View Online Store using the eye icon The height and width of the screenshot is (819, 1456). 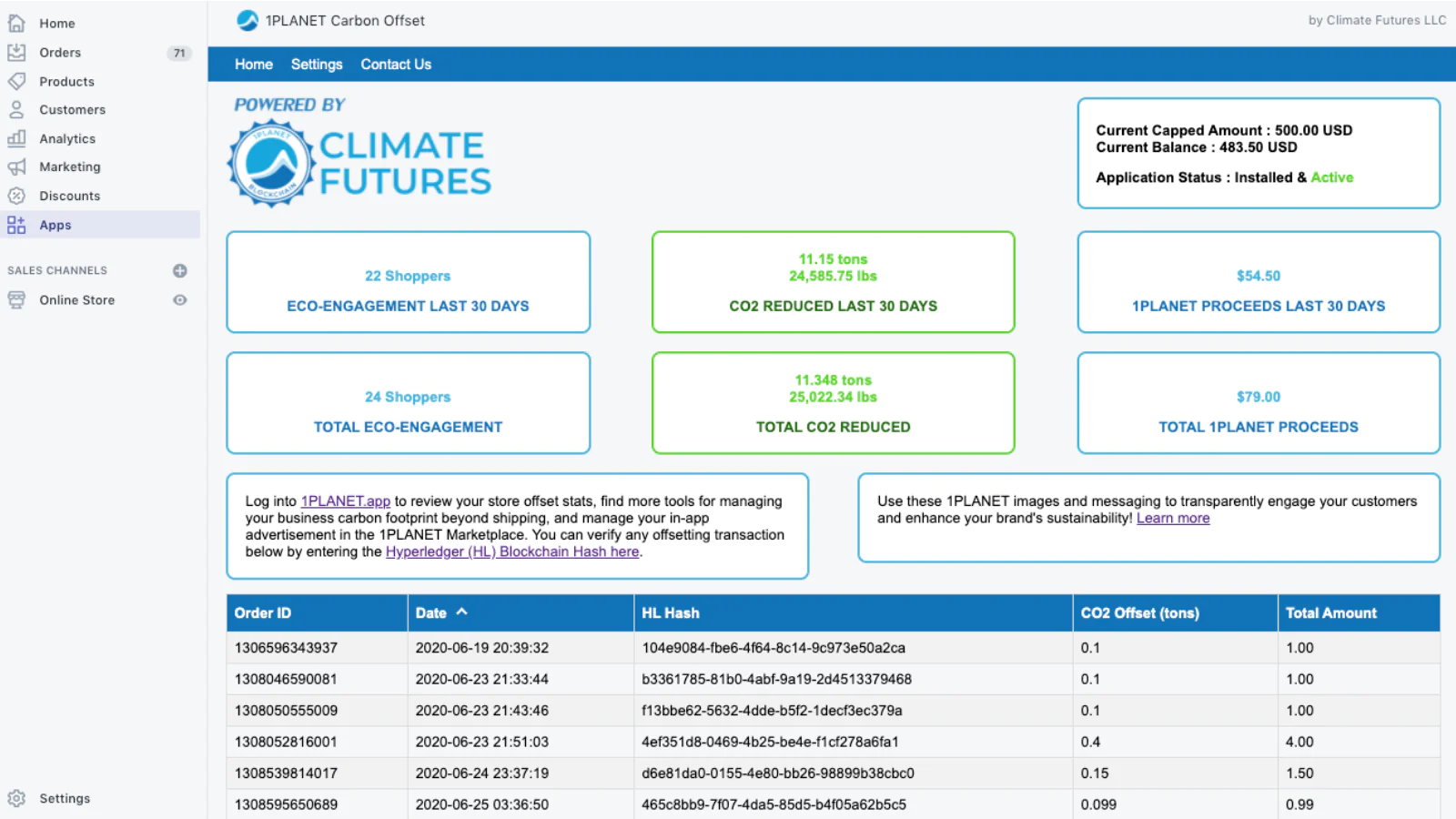click(180, 299)
